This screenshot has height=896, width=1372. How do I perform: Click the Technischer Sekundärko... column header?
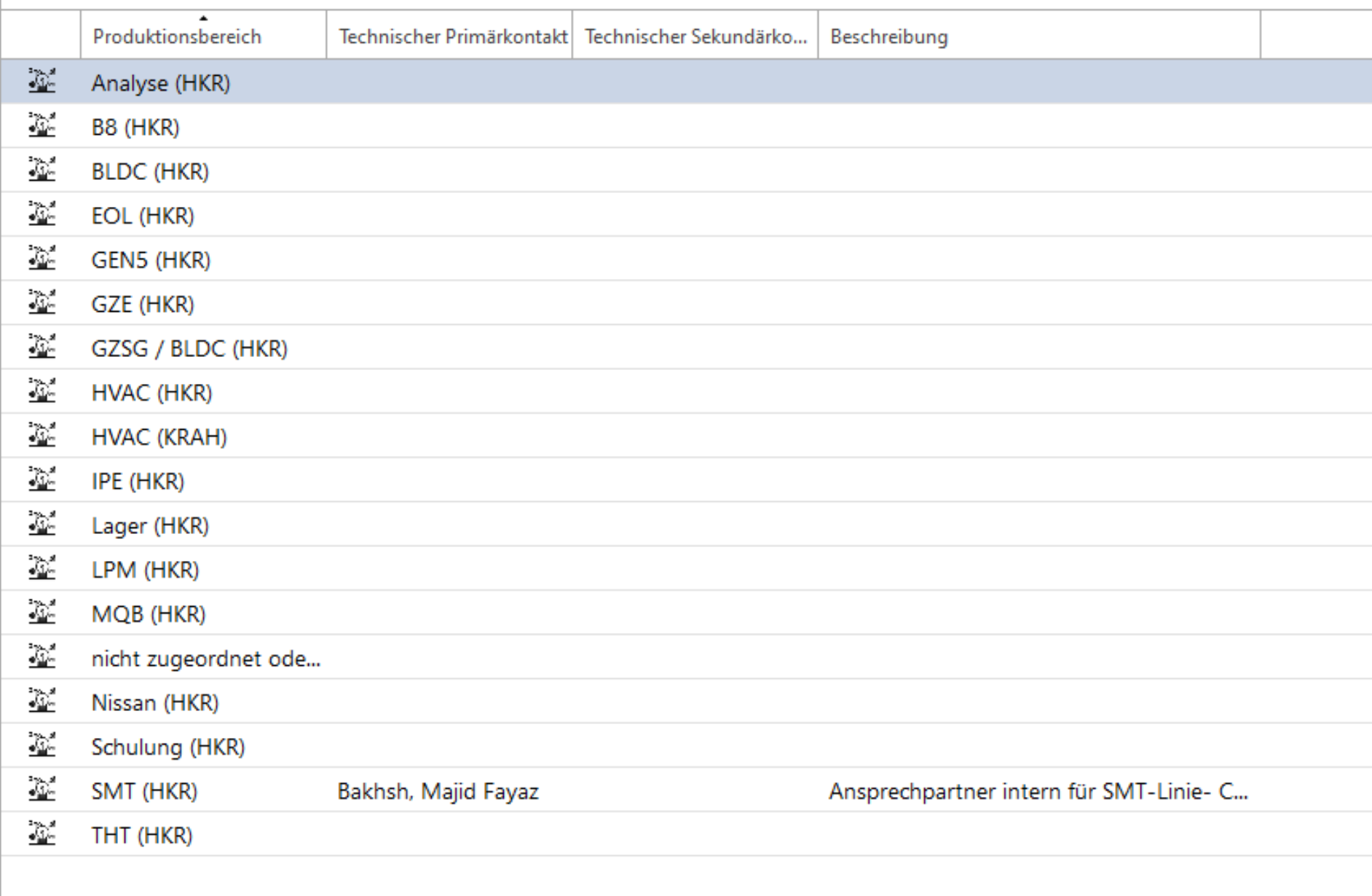click(x=695, y=36)
